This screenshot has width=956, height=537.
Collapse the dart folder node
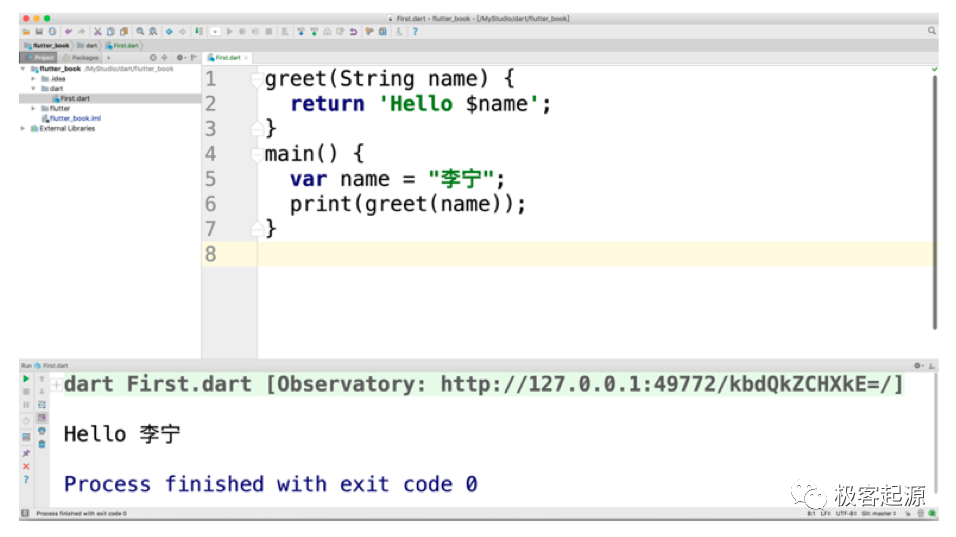34,88
